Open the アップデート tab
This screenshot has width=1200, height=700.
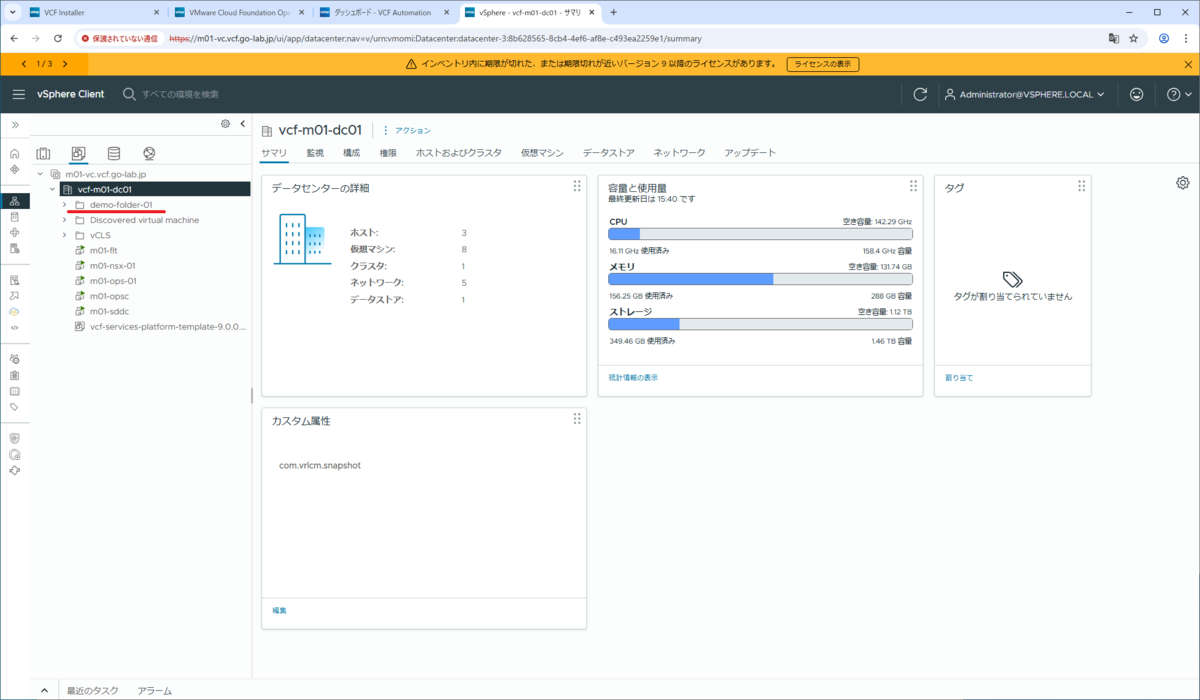(750, 153)
